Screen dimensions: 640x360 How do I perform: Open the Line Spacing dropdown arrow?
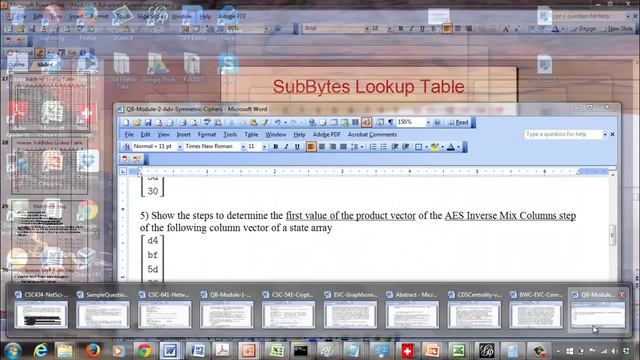click(362, 147)
